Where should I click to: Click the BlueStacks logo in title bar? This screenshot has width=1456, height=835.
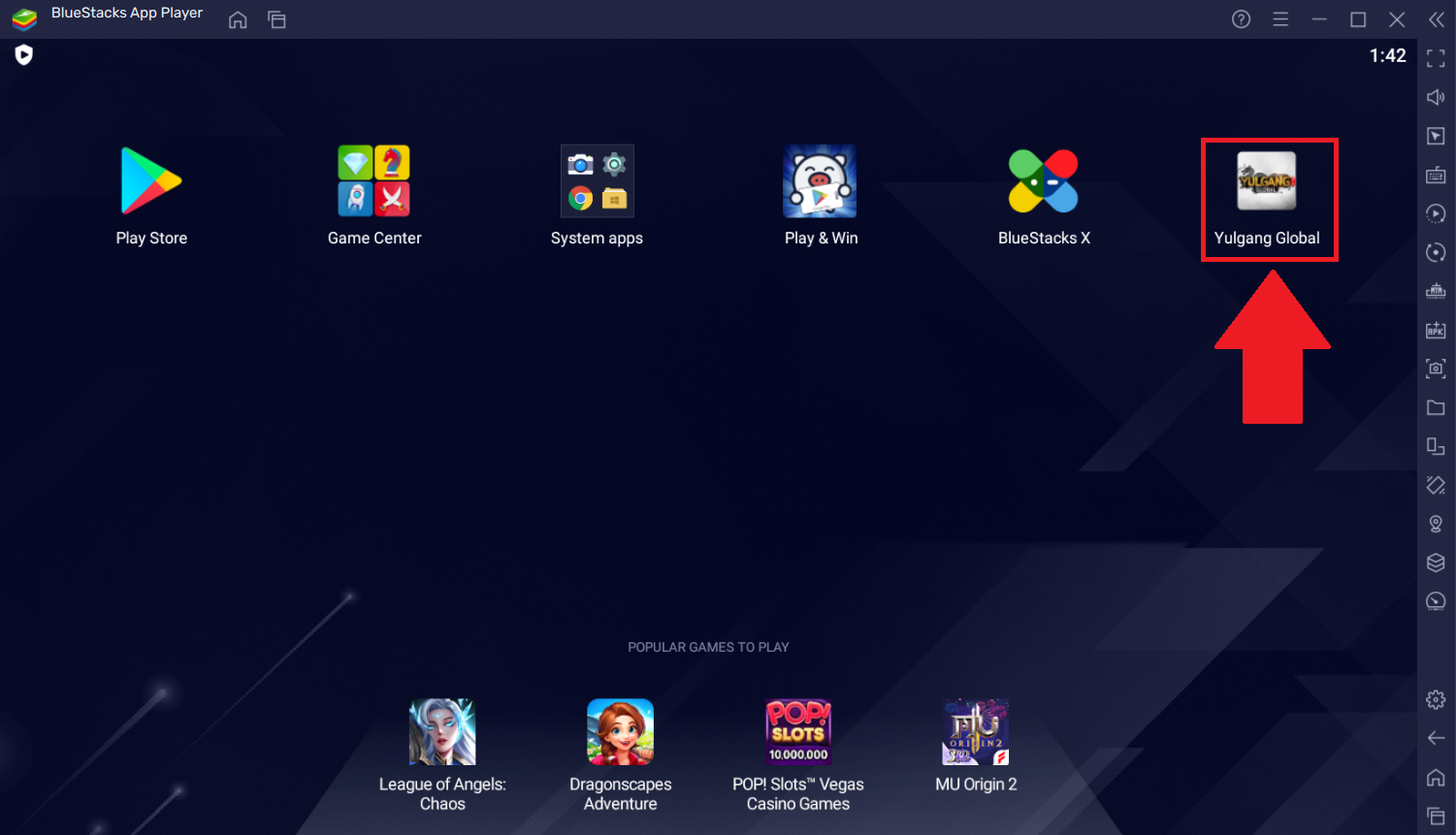(24, 18)
